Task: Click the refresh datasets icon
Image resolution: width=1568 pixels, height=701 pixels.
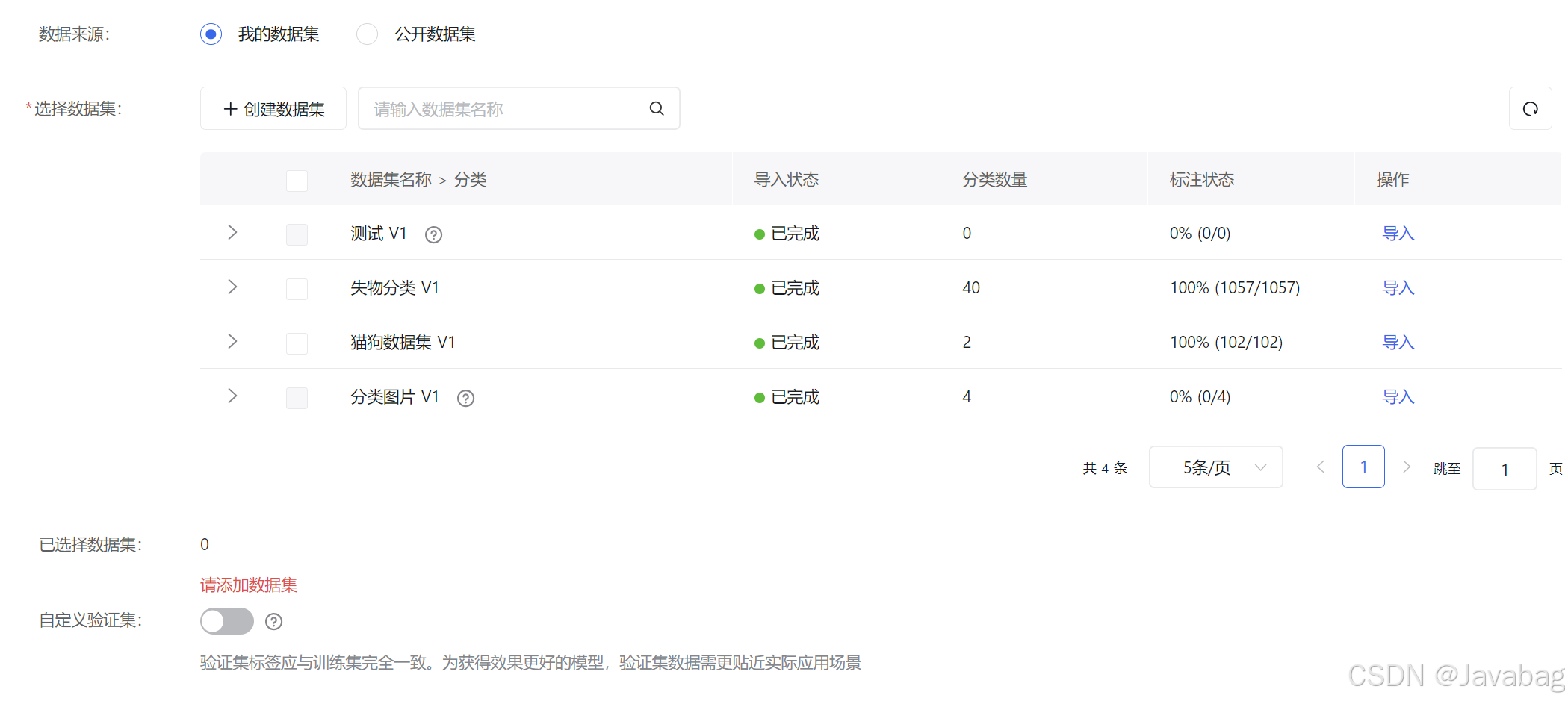Action: click(x=1530, y=108)
